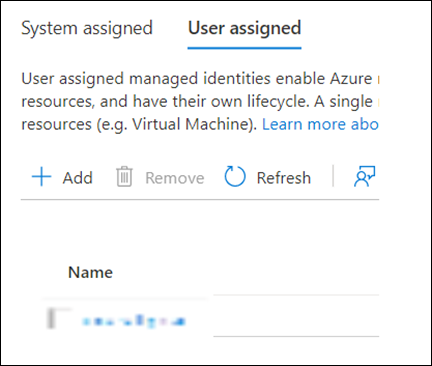Open the blurred identity name link
This screenshot has height=366, width=432.
(x=133, y=321)
